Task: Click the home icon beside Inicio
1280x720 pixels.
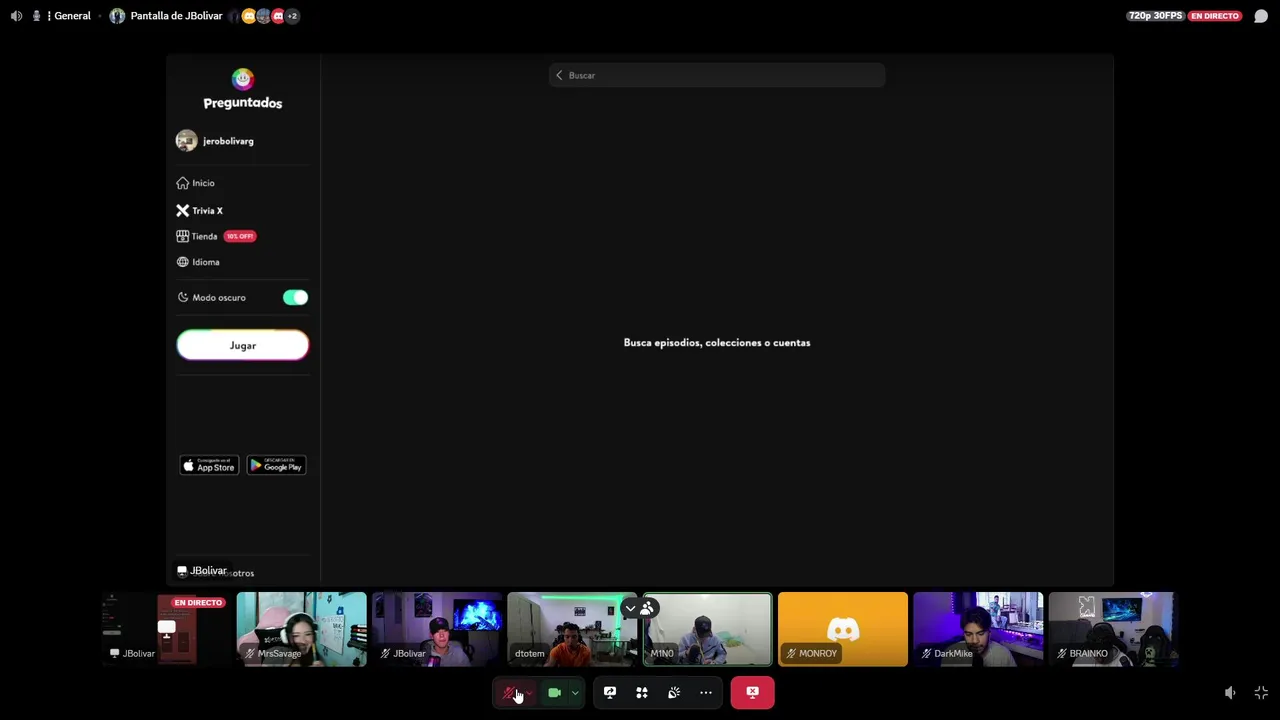Action: click(183, 183)
